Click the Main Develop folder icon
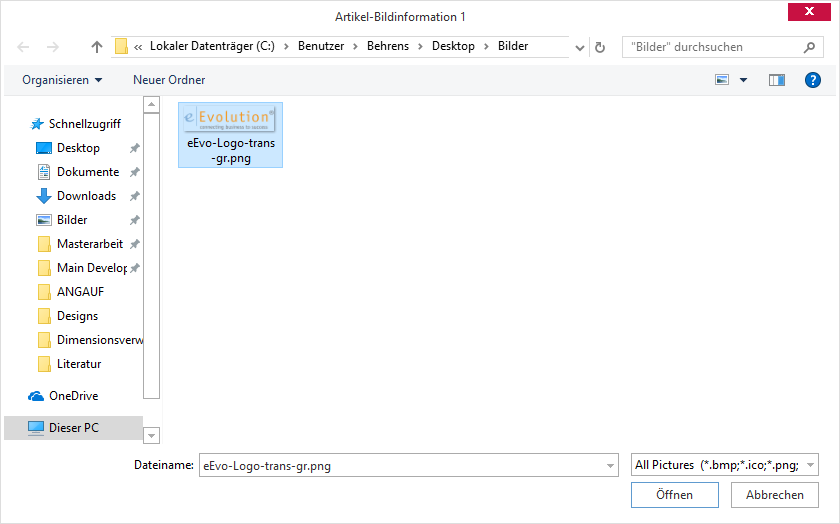 [44, 268]
